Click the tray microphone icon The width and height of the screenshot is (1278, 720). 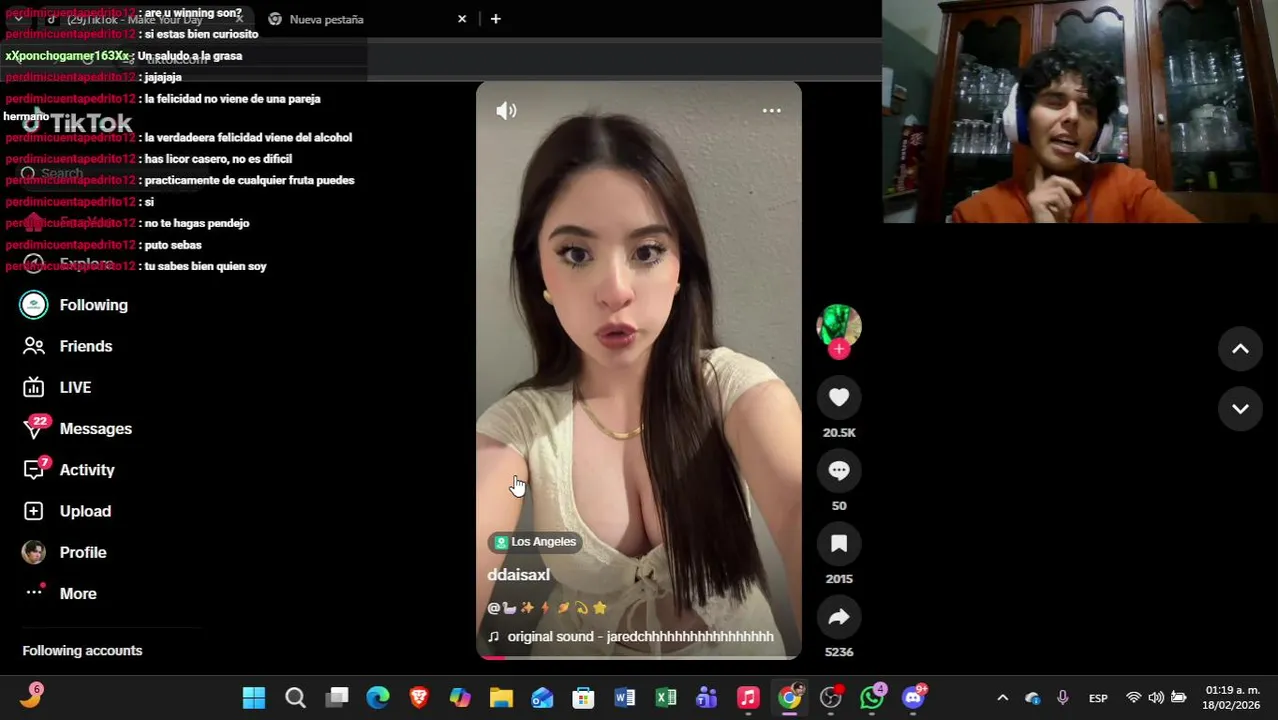1062,698
